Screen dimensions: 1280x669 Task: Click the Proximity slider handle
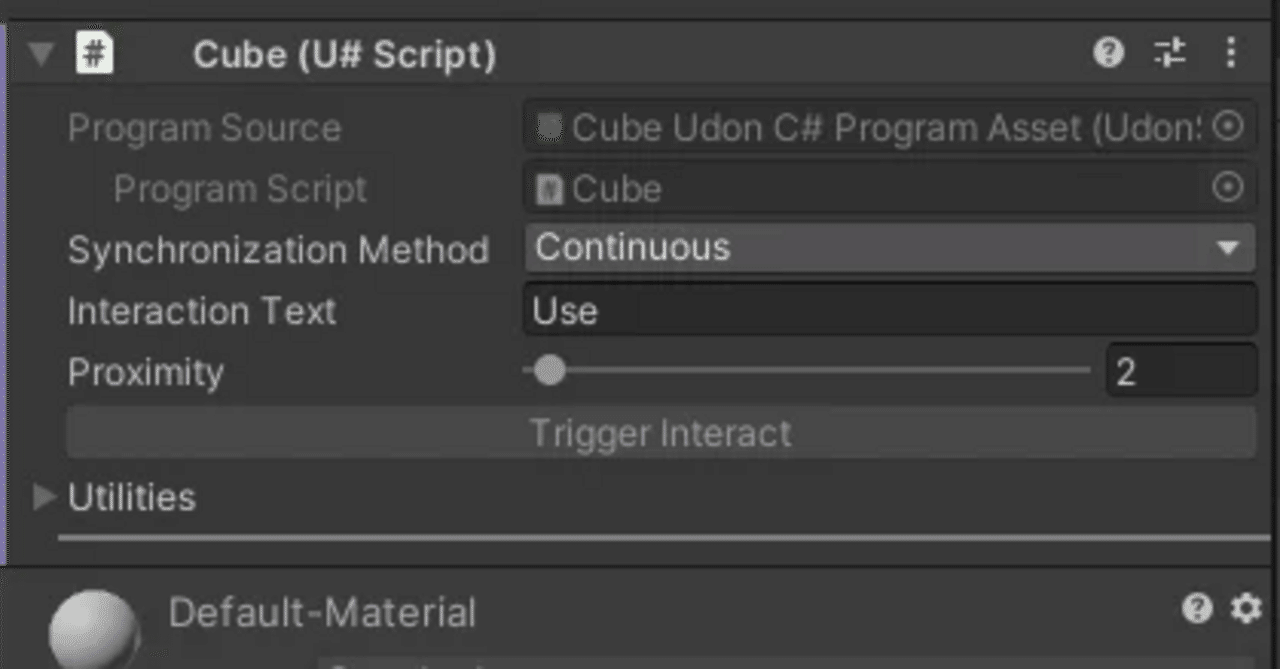549,371
